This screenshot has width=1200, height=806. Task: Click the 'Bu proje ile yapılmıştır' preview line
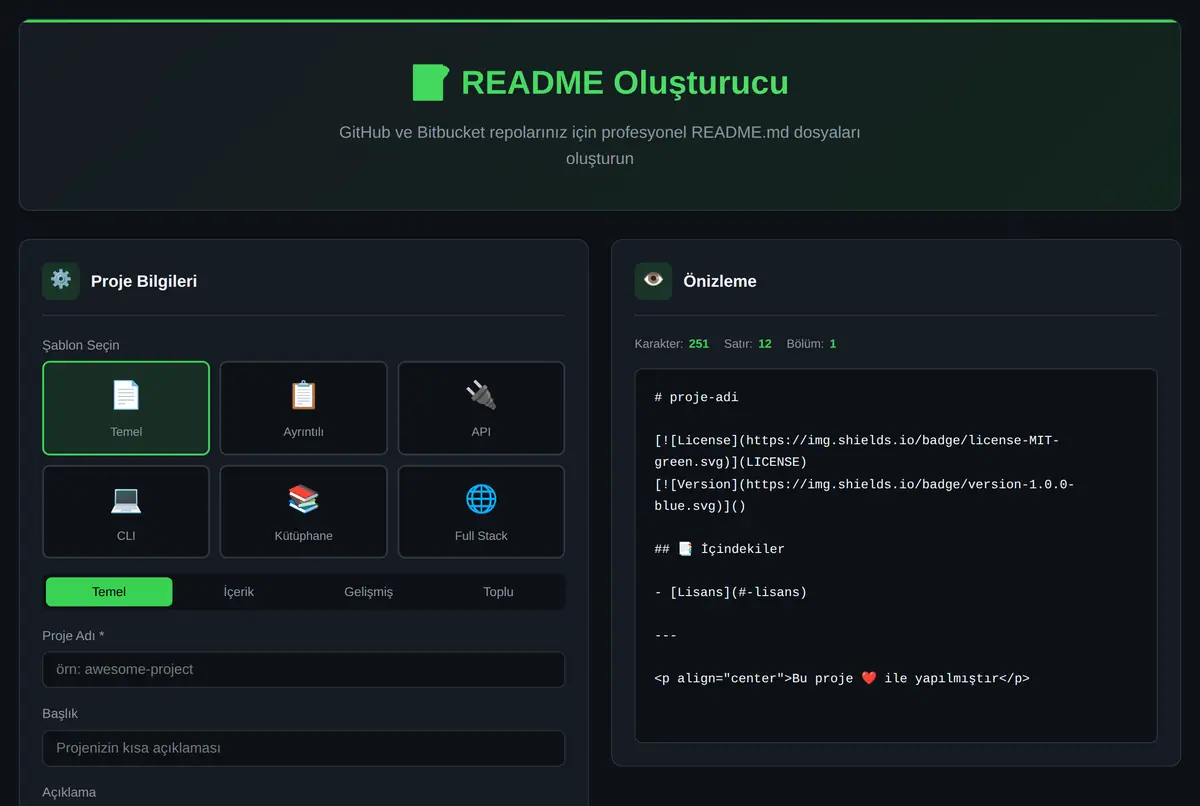(x=842, y=678)
